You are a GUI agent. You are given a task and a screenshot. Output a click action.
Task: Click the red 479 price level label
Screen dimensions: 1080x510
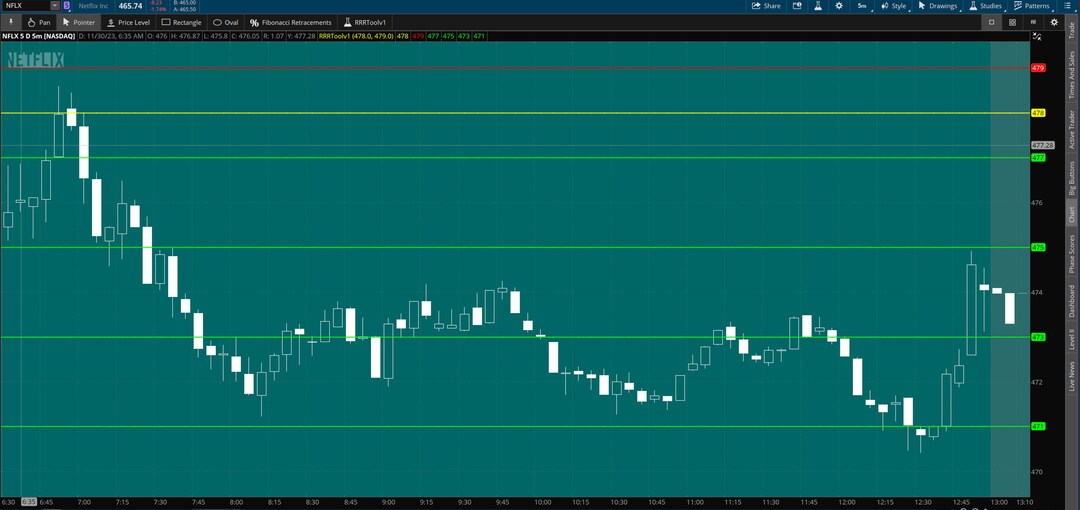tap(1039, 68)
